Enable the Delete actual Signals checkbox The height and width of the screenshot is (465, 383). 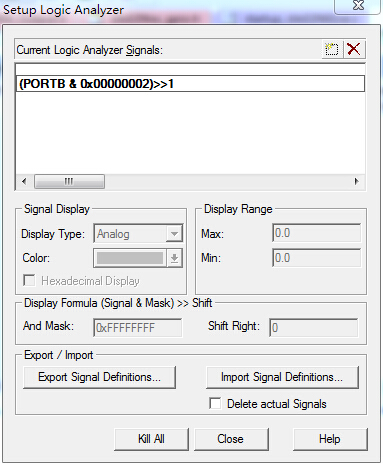pos(215,403)
